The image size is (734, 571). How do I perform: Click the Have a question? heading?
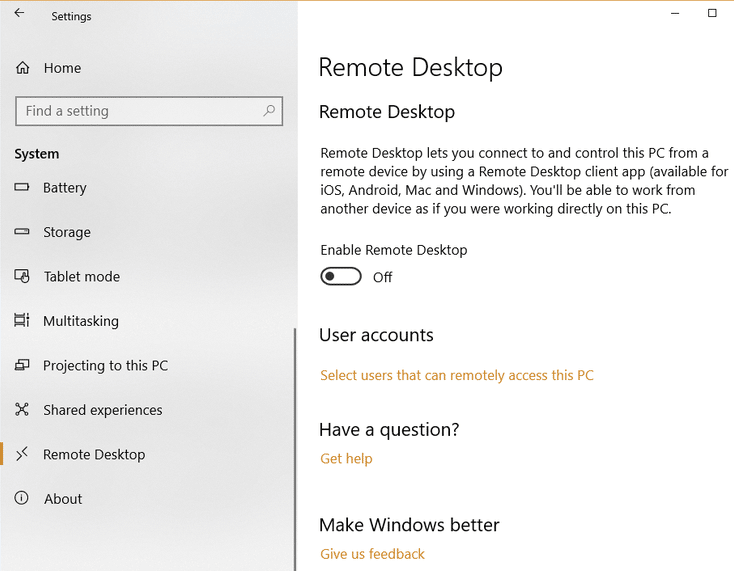point(389,430)
